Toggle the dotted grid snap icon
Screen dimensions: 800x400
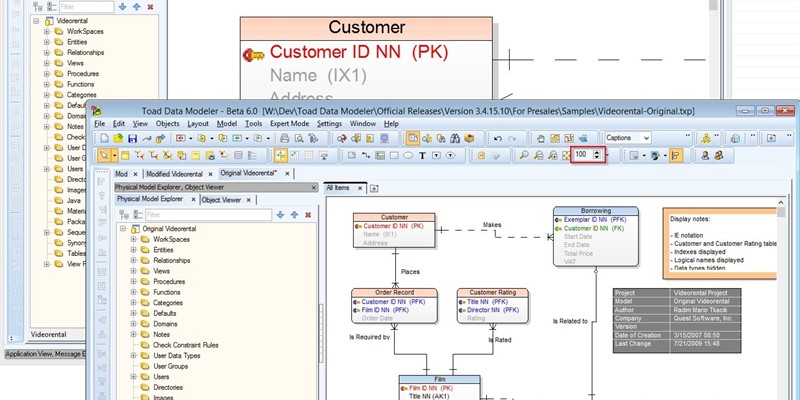308,155
